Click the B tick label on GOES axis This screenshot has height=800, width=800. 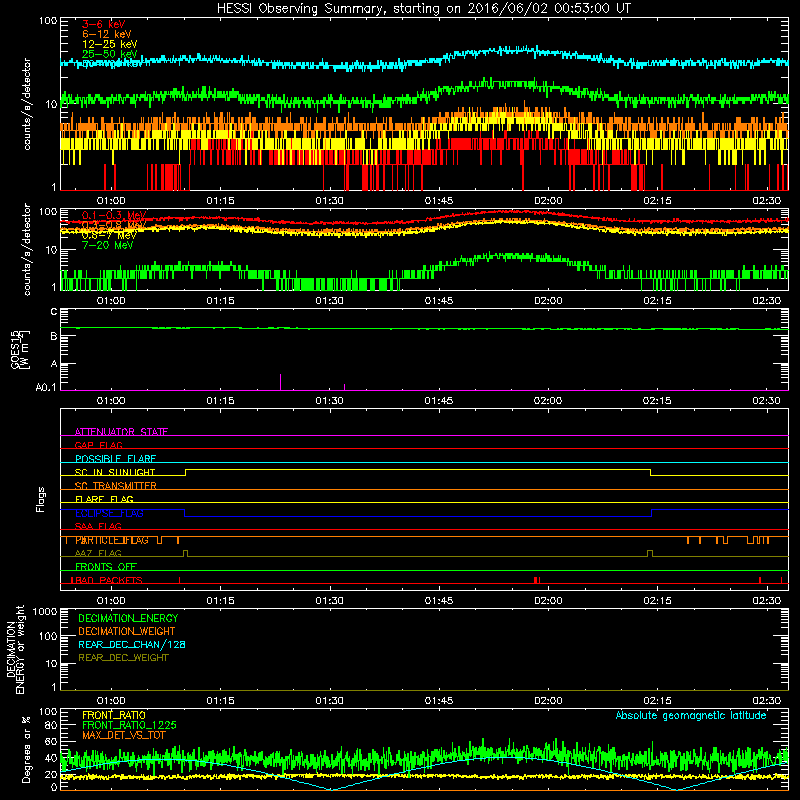(54, 336)
